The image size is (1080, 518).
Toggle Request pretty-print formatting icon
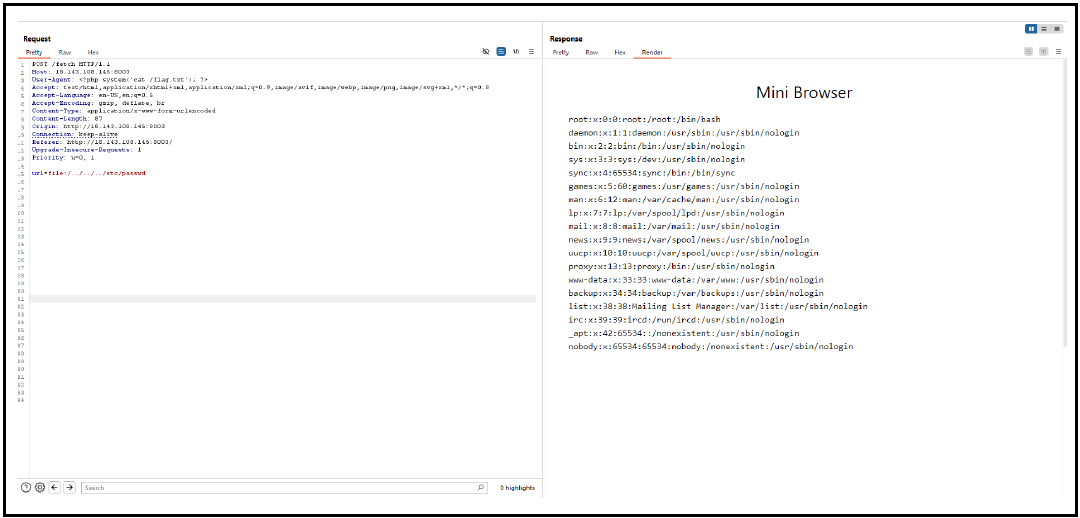click(501, 51)
